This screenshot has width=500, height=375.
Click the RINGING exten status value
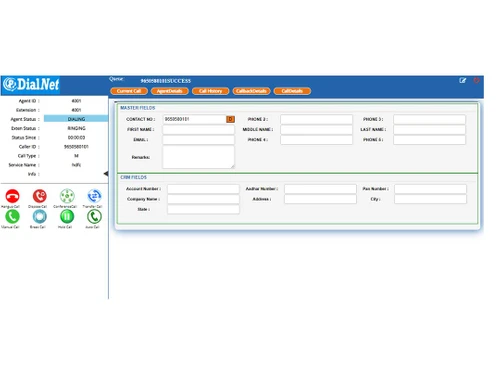[76, 128]
